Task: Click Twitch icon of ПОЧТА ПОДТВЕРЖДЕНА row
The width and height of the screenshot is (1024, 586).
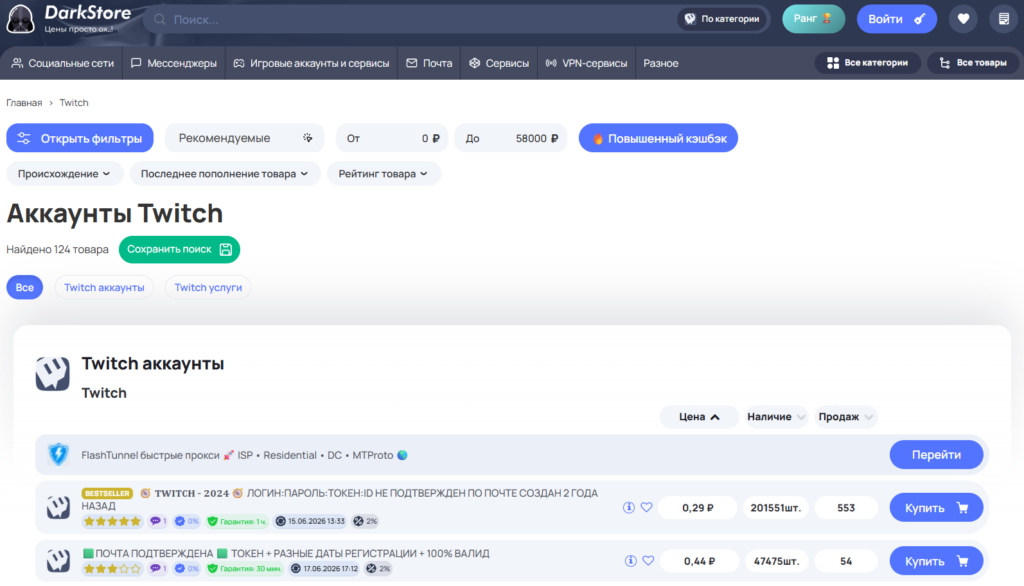Action: coord(58,560)
